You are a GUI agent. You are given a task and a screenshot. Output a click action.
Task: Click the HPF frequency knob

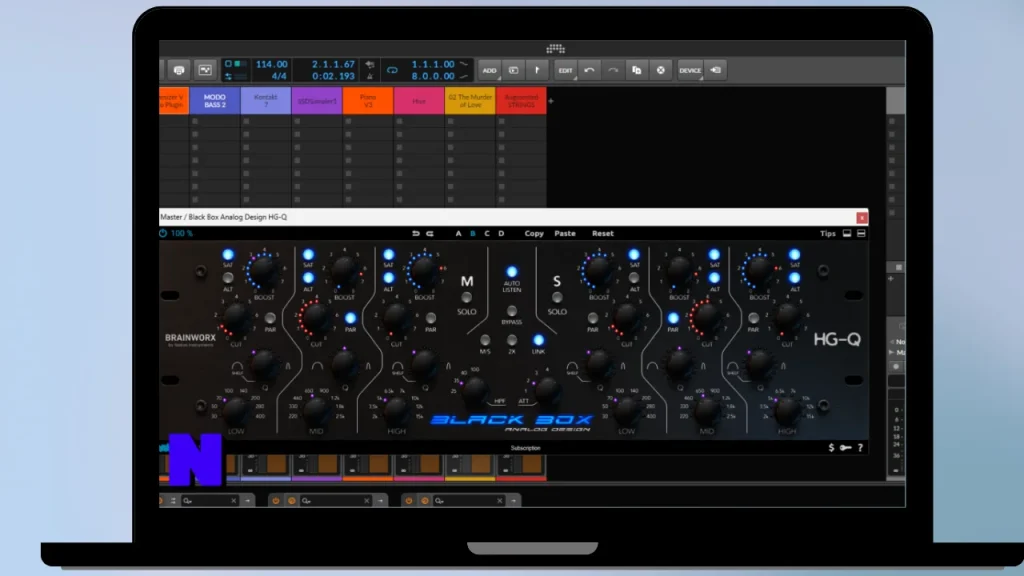[475, 390]
